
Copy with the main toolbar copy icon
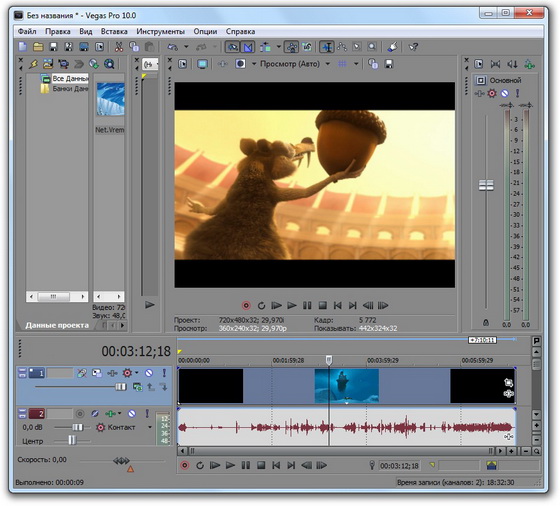(x=134, y=46)
